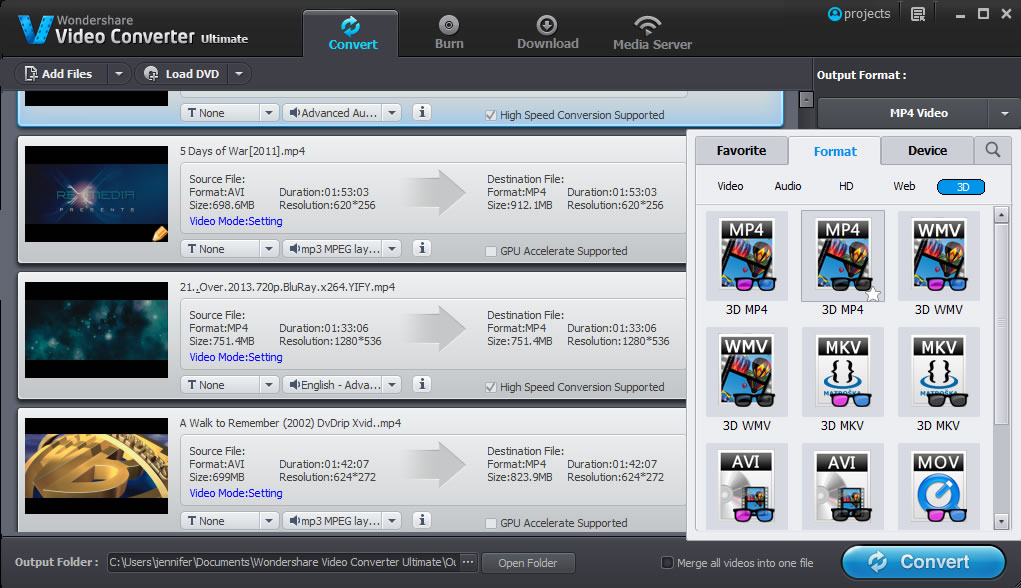Viewport: 1021px width, 588px height.
Task: Select the HD format category
Action: [x=846, y=187]
